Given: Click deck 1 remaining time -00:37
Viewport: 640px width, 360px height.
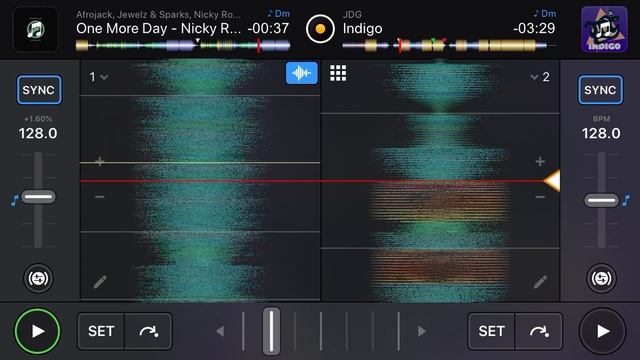Looking at the screenshot, I should [x=269, y=29].
